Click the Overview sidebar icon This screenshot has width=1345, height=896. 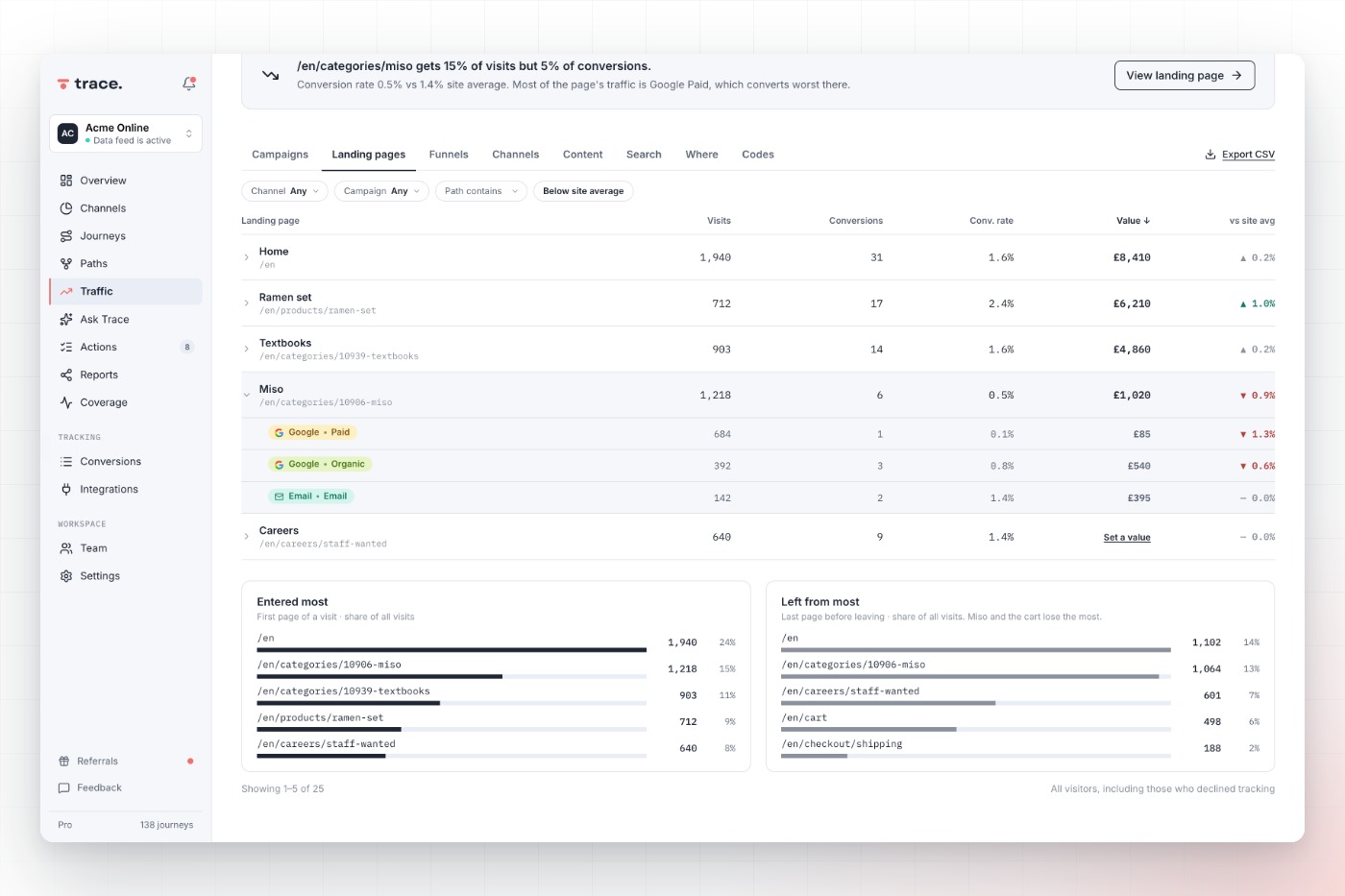[66, 181]
